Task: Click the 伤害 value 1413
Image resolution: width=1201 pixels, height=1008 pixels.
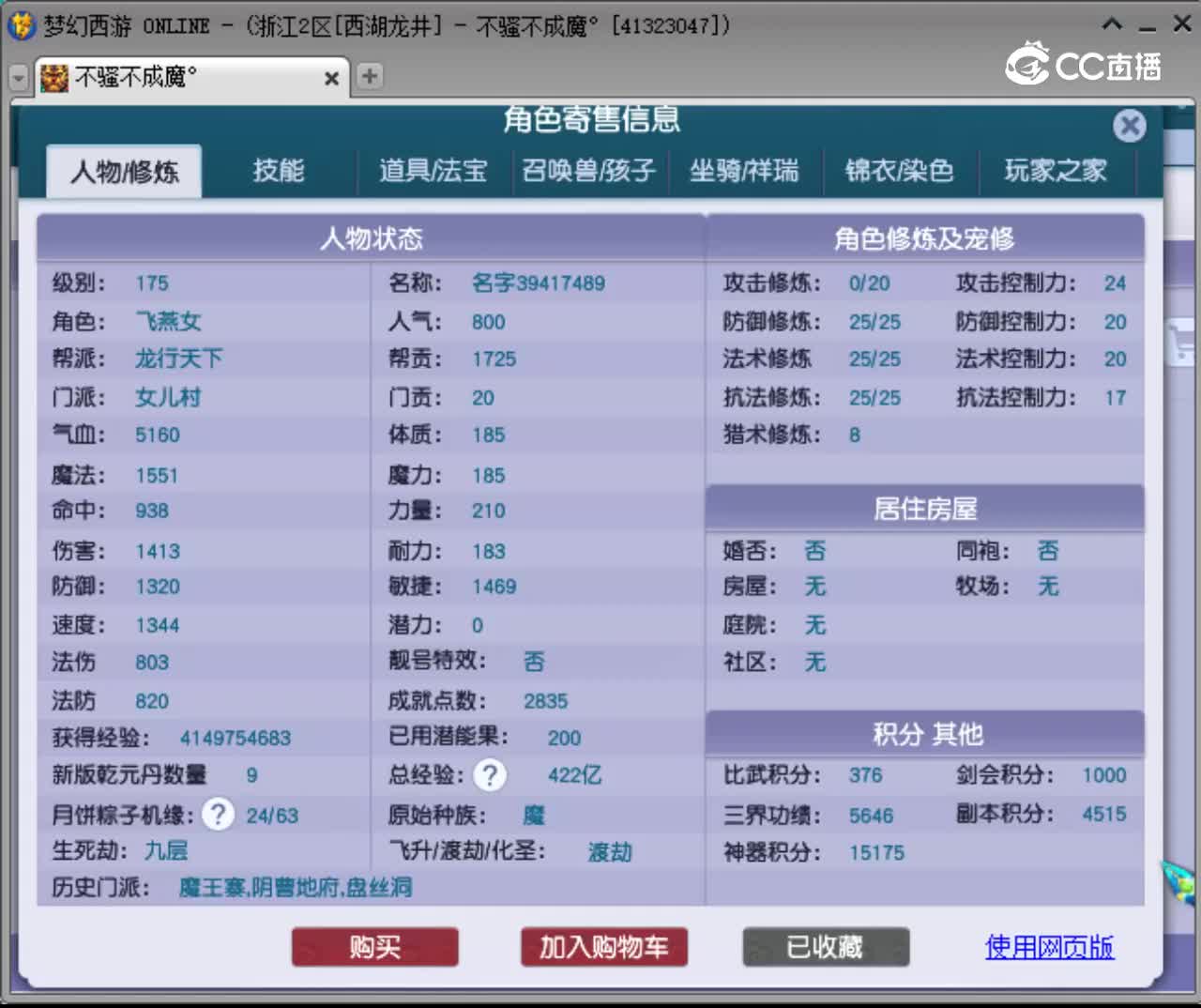Action: pos(158,551)
